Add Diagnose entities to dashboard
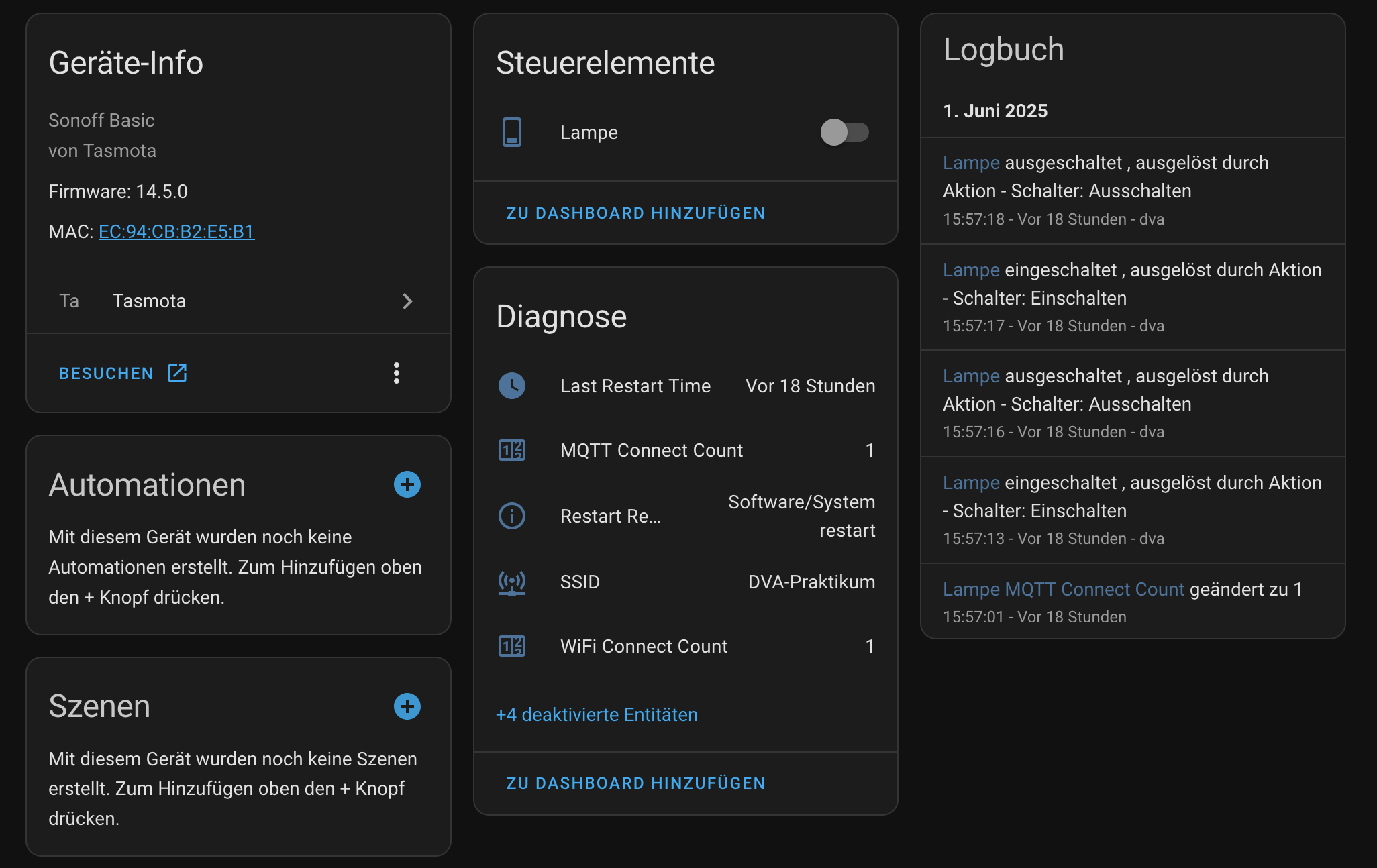The image size is (1377, 868). click(x=635, y=783)
